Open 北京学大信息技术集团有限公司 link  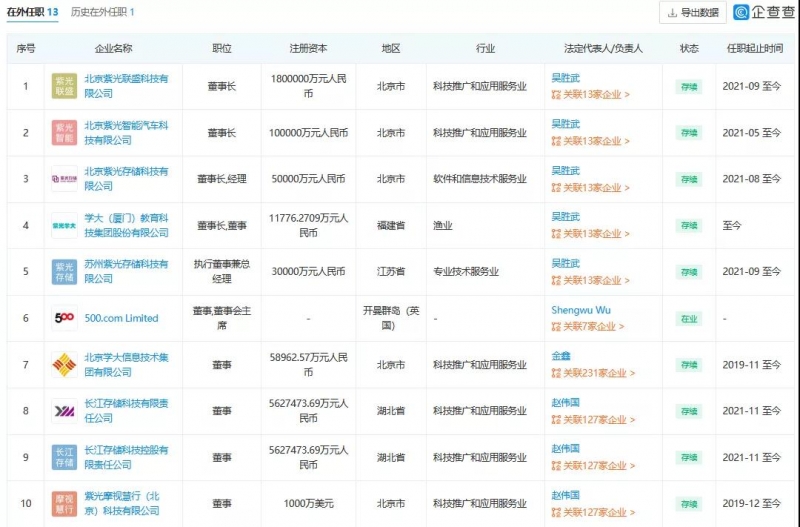coord(126,364)
